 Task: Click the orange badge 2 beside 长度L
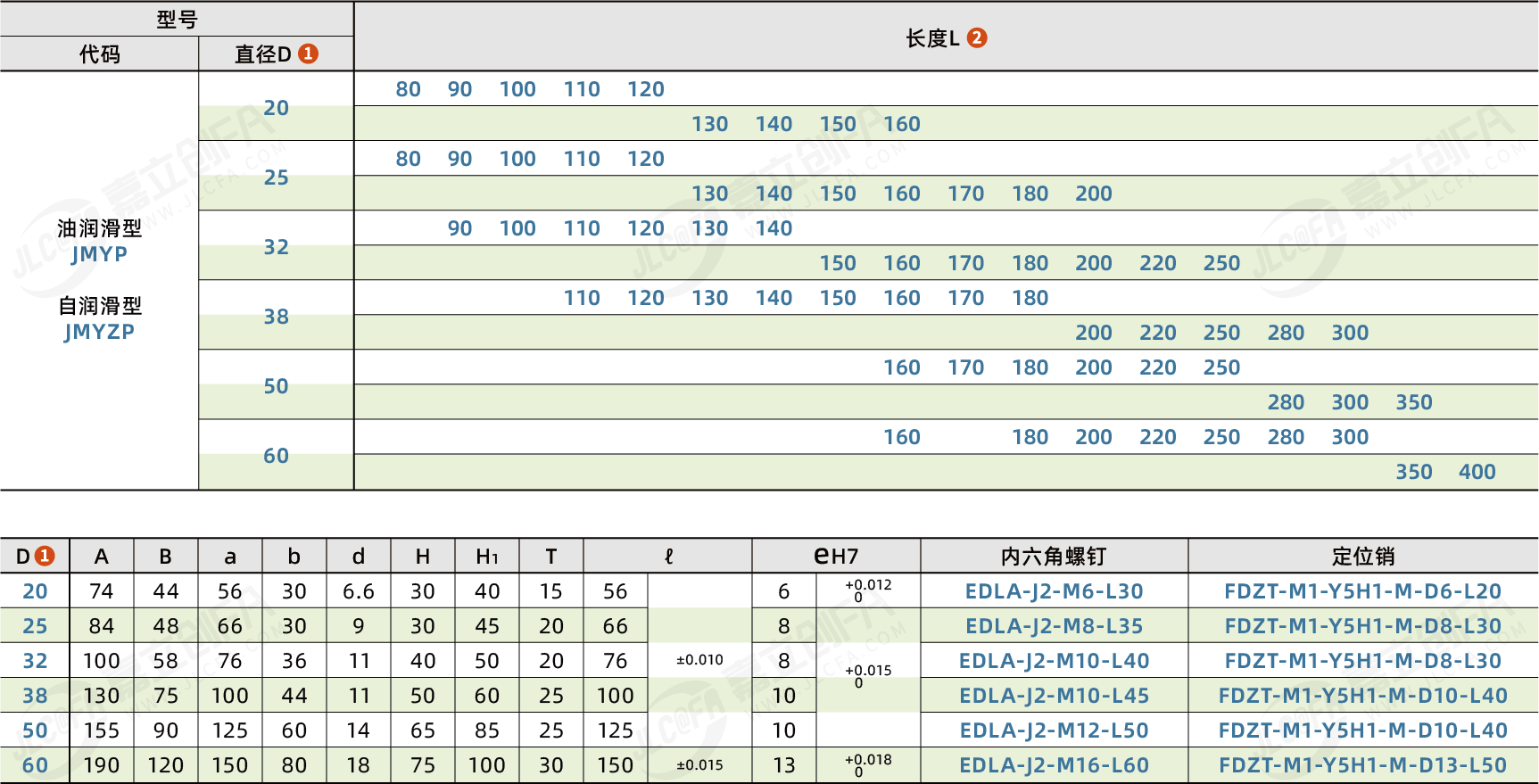coord(977,37)
